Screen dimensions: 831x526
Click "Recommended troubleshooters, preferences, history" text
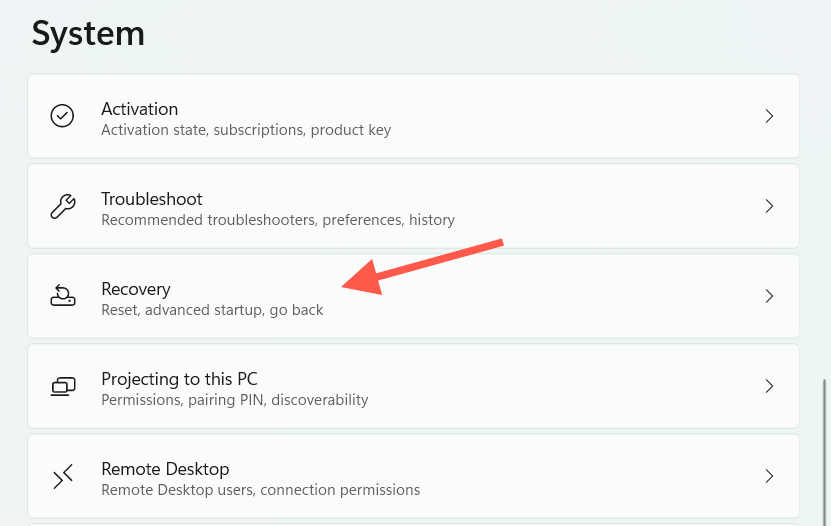pyautogui.click(x=278, y=220)
